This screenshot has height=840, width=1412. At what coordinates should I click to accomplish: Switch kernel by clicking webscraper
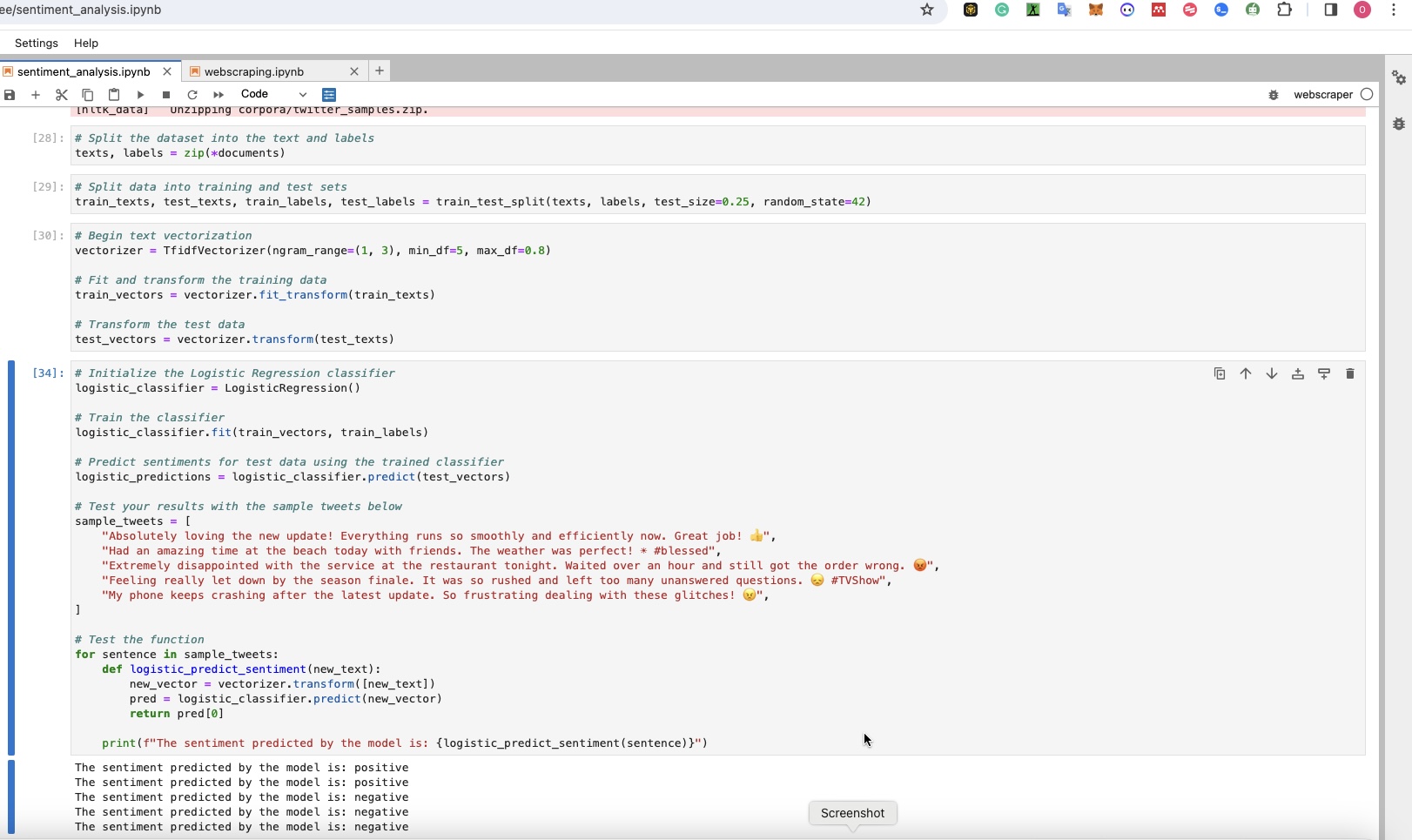coord(1323,95)
